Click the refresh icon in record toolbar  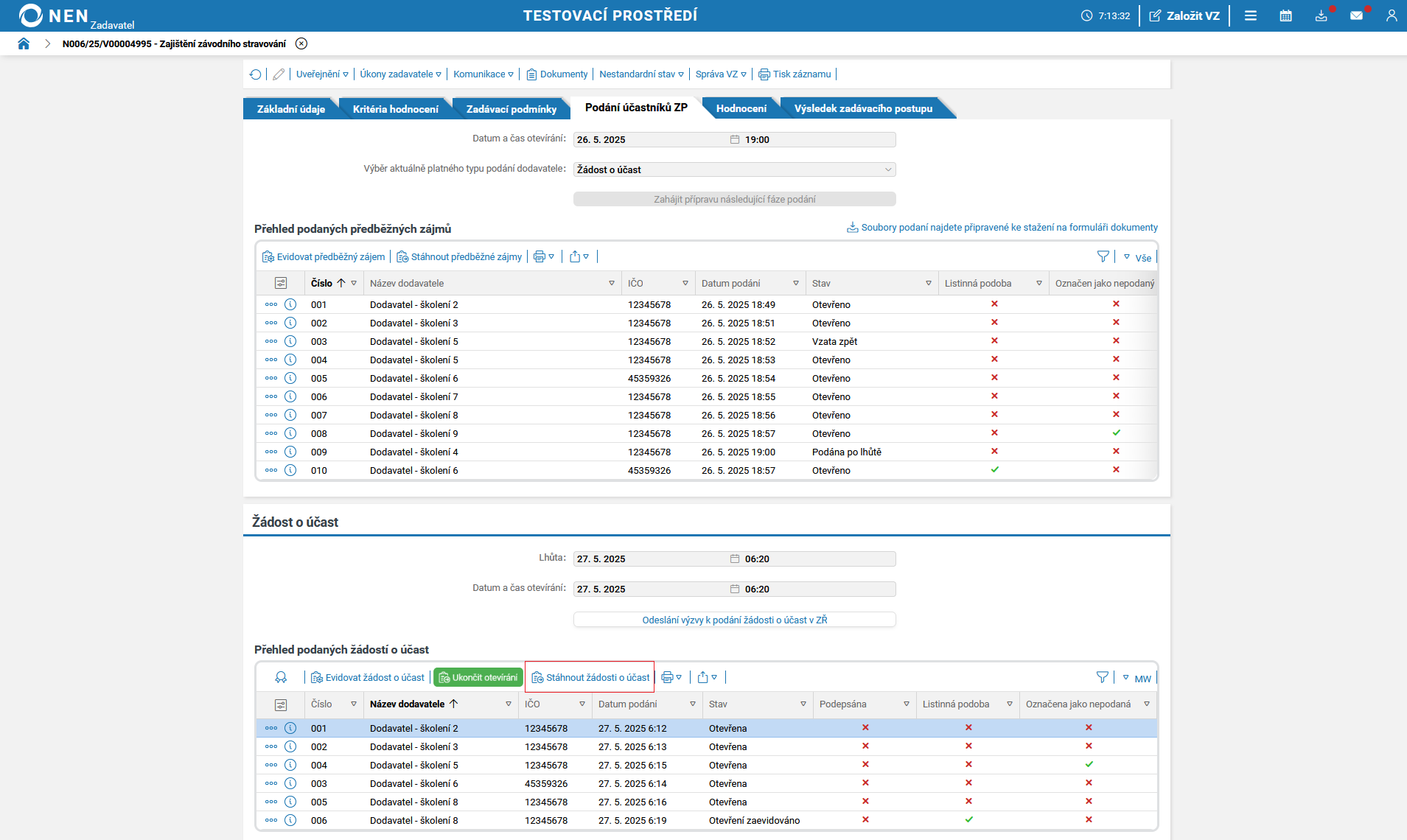[x=255, y=74]
